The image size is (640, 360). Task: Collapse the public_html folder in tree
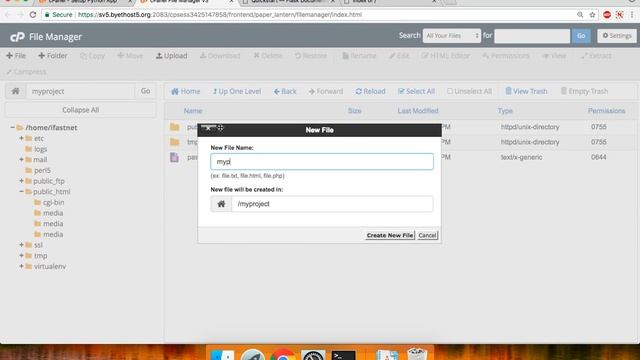tap(21, 191)
